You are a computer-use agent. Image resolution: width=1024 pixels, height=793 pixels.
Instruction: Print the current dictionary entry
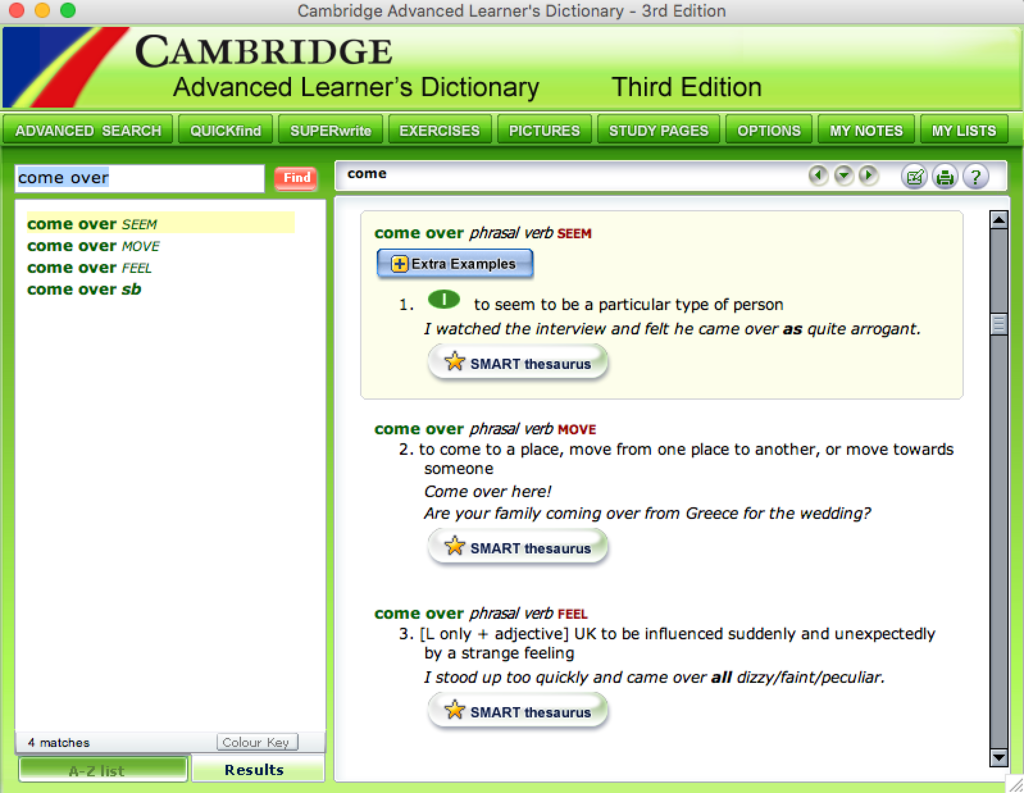click(x=944, y=177)
